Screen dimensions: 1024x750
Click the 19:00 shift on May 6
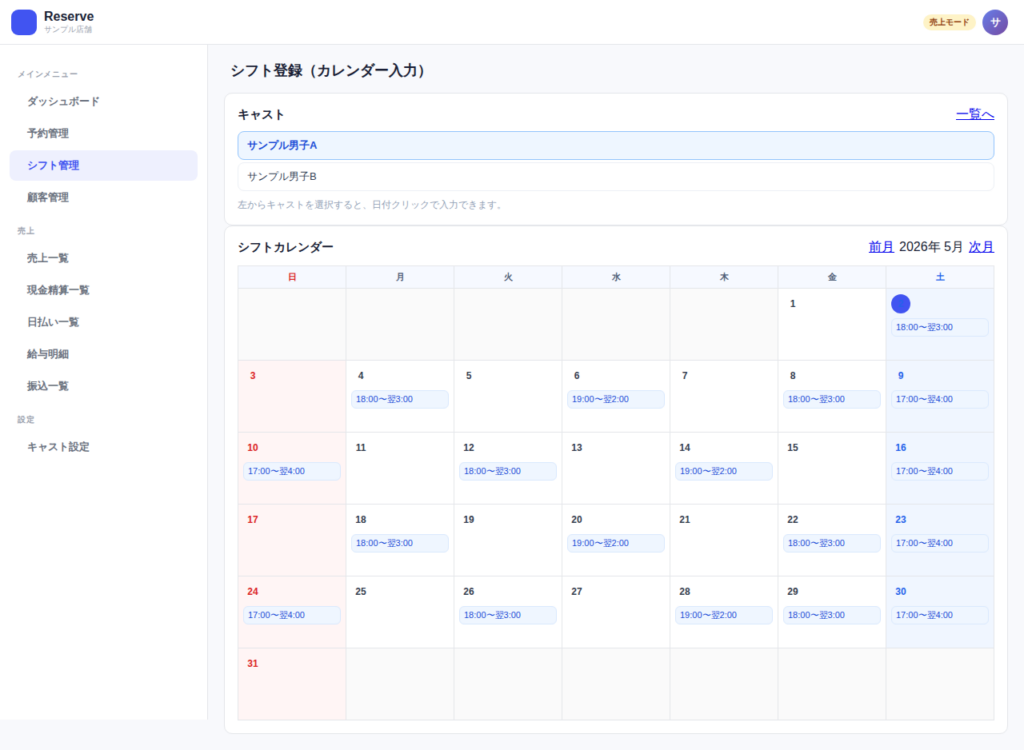tap(615, 399)
